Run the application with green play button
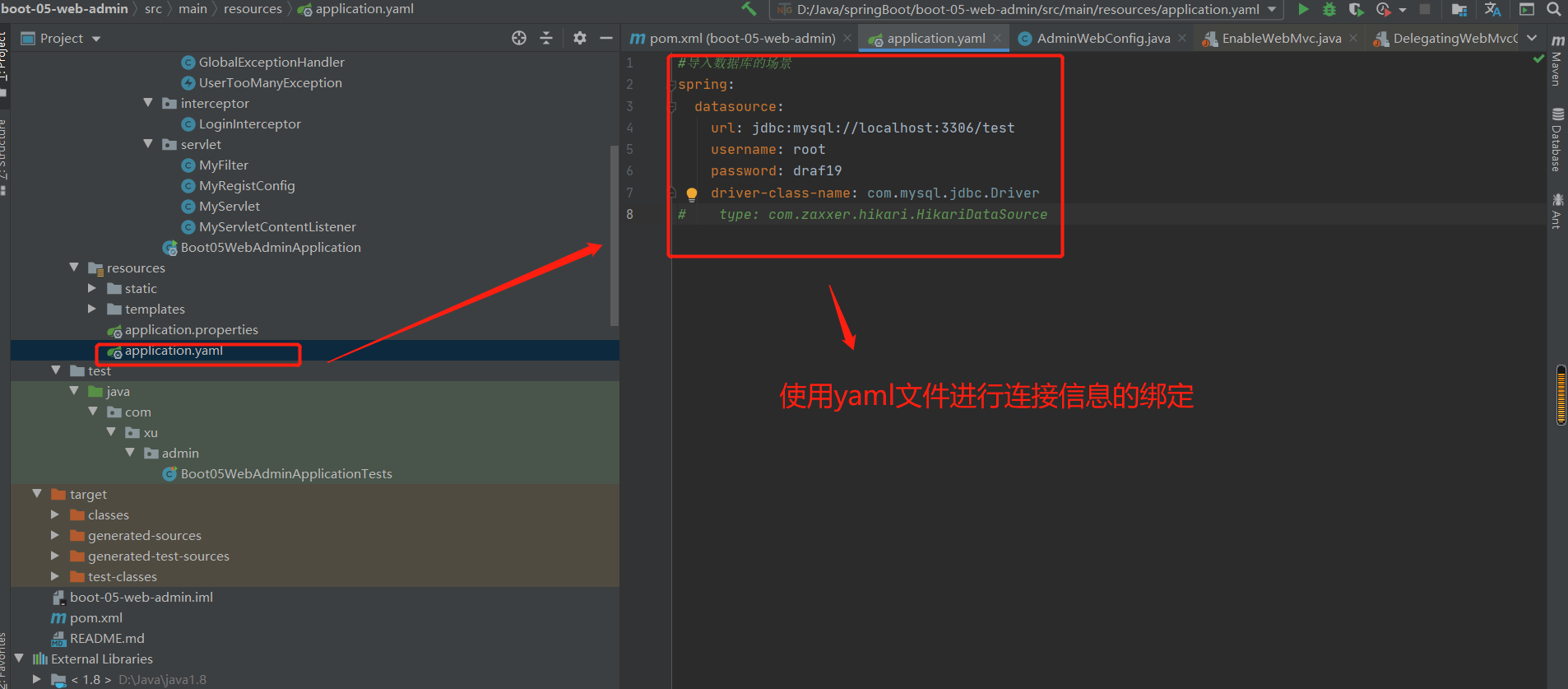This screenshot has height=689, width=1568. tap(1303, 9)
